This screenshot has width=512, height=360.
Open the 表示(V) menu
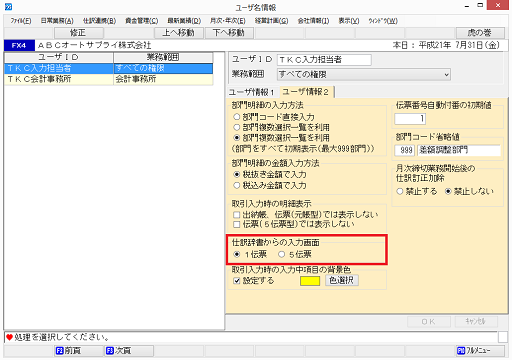(349, 21)
